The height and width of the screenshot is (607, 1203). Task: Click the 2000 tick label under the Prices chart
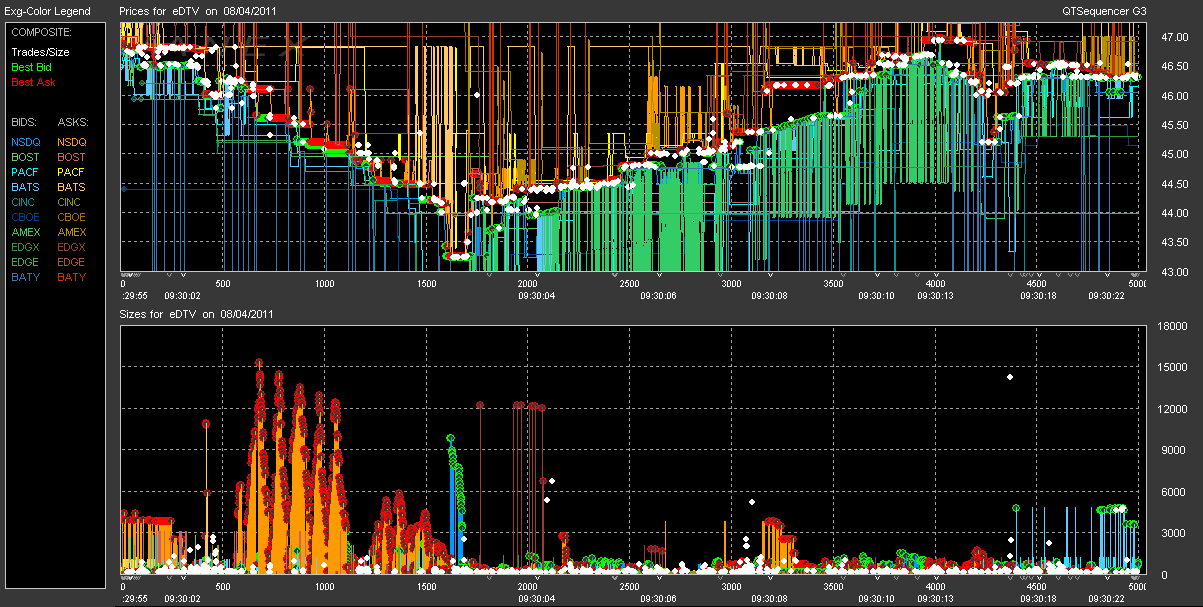pyautogui.click(x=529, y=284)
